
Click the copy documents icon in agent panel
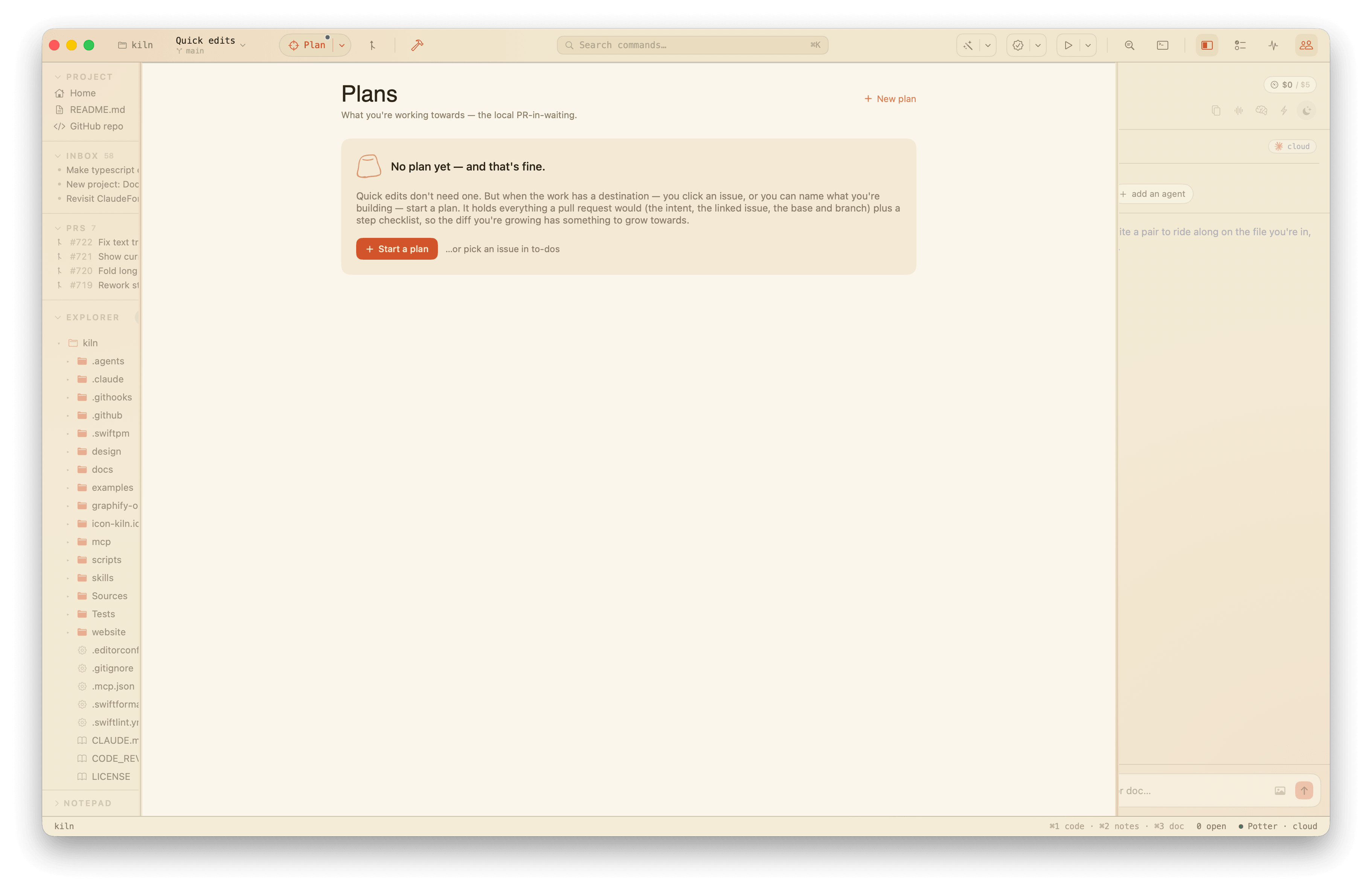(1216, 111)
